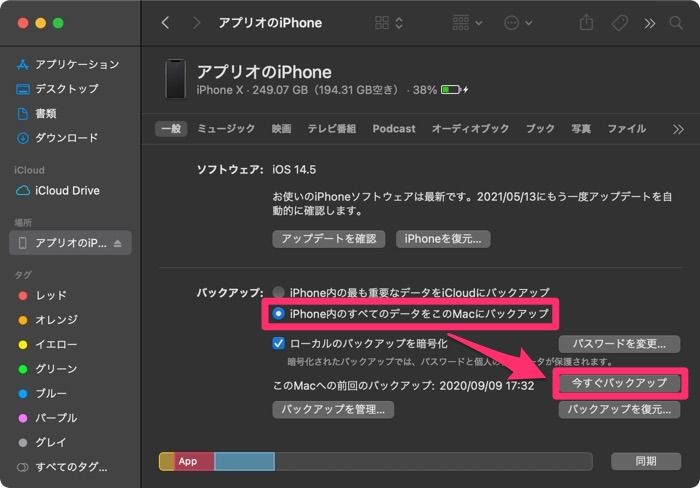The image size is (700, 488).
Task: Open iCloud Drive in the sidebar
Action: point(58,191)
